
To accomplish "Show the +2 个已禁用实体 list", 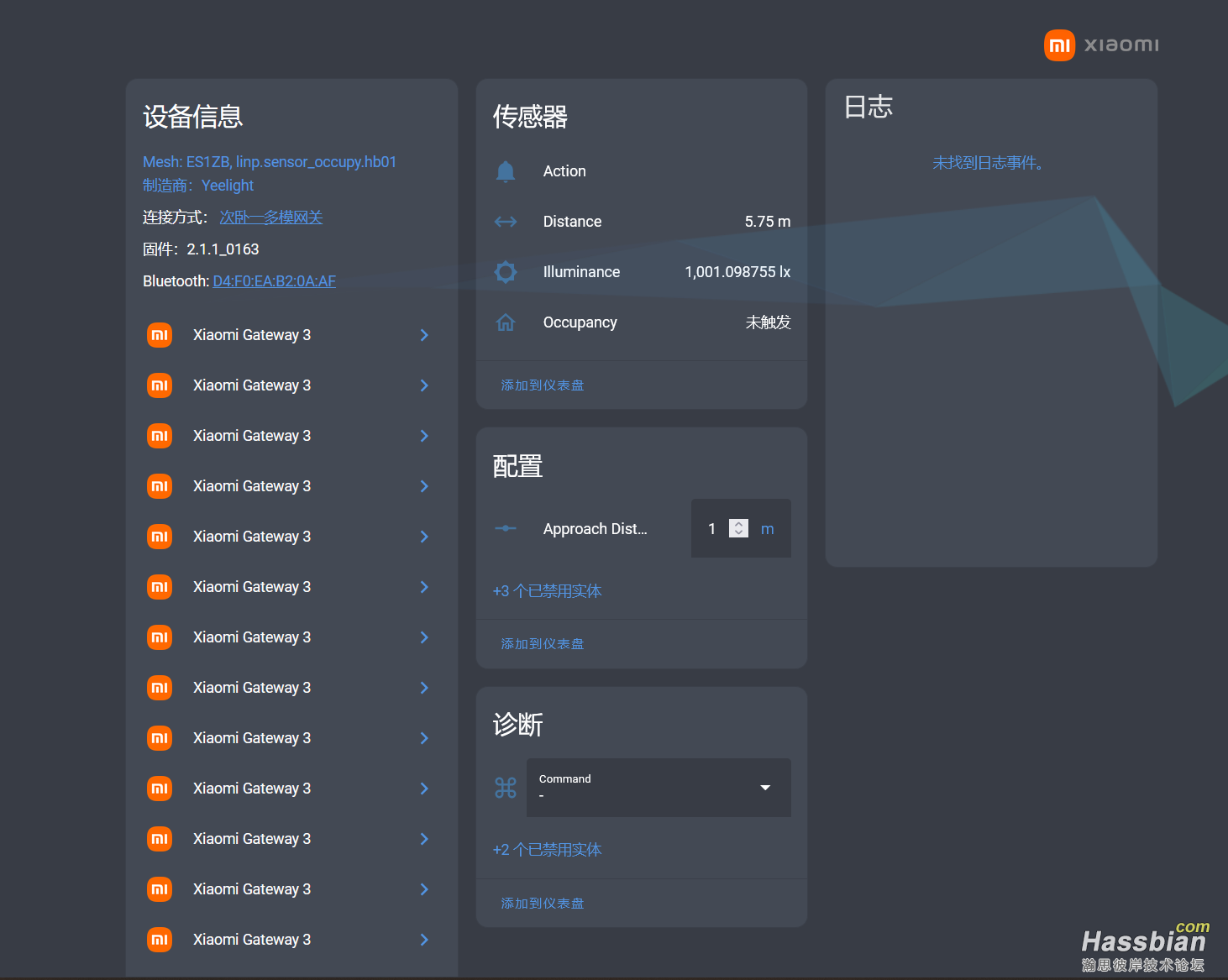I will (x=547, y=850).
